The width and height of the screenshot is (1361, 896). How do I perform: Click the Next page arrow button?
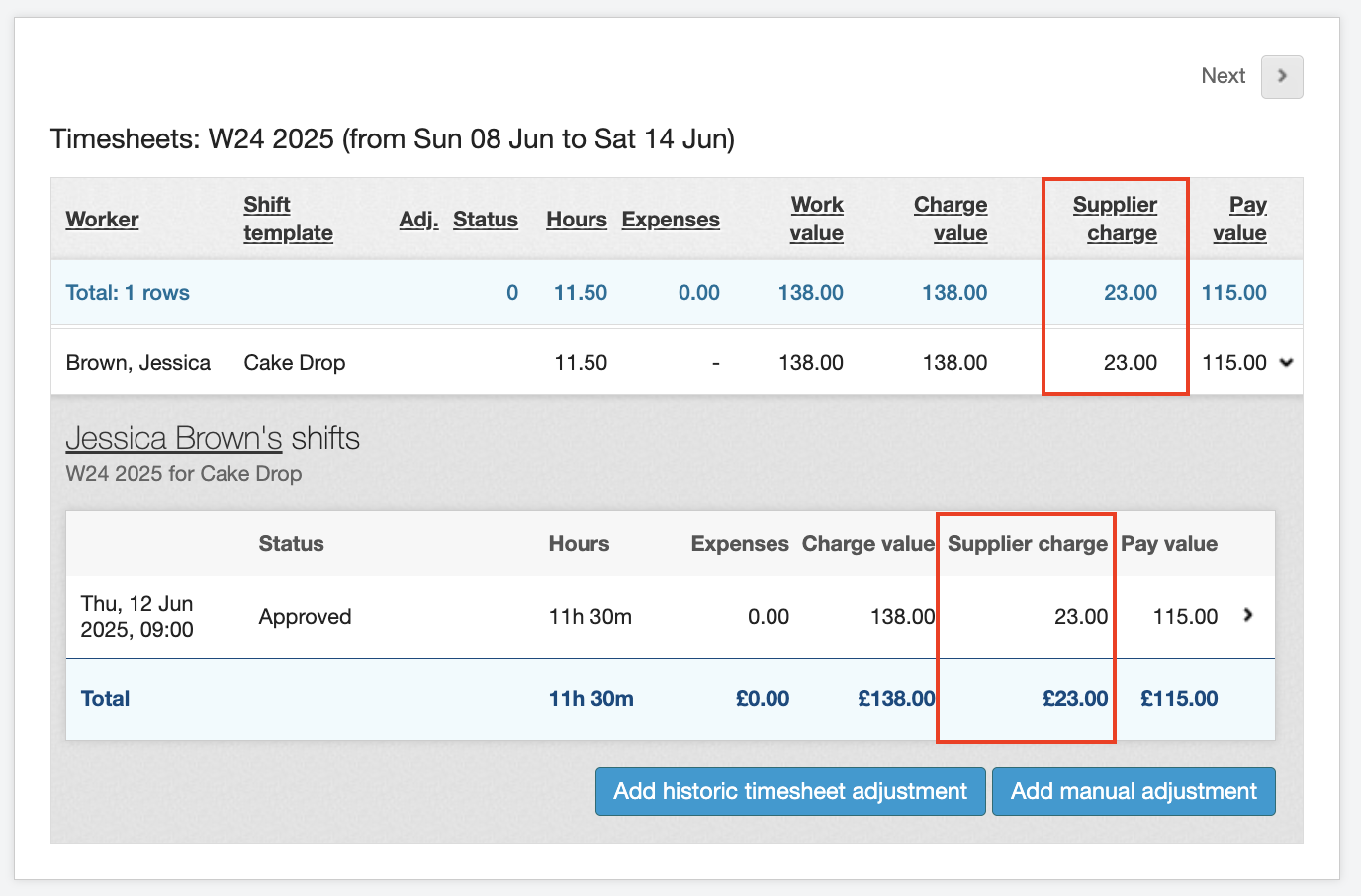pos(1281,77)
